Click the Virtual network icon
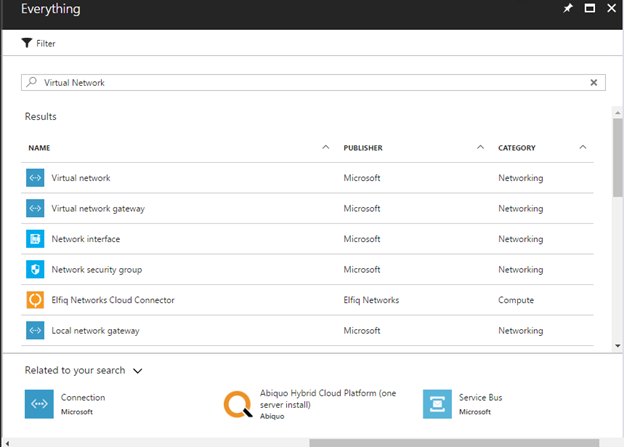Image resolution: width=624 pixels, height=447 pixels. pos(35,178)
